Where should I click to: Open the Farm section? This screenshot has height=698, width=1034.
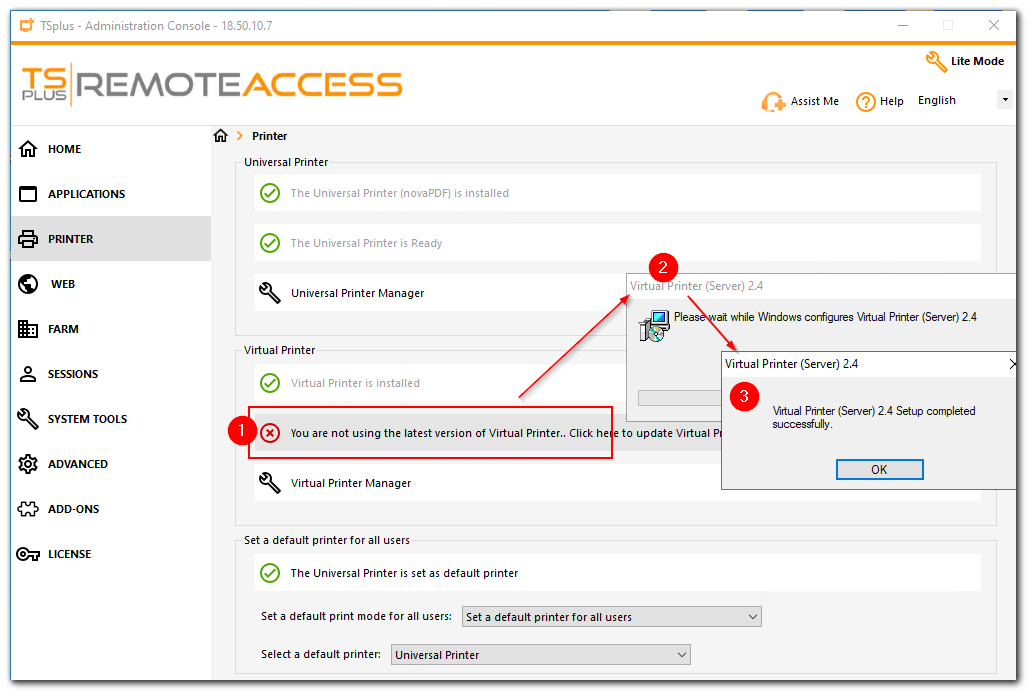point(62,329)
